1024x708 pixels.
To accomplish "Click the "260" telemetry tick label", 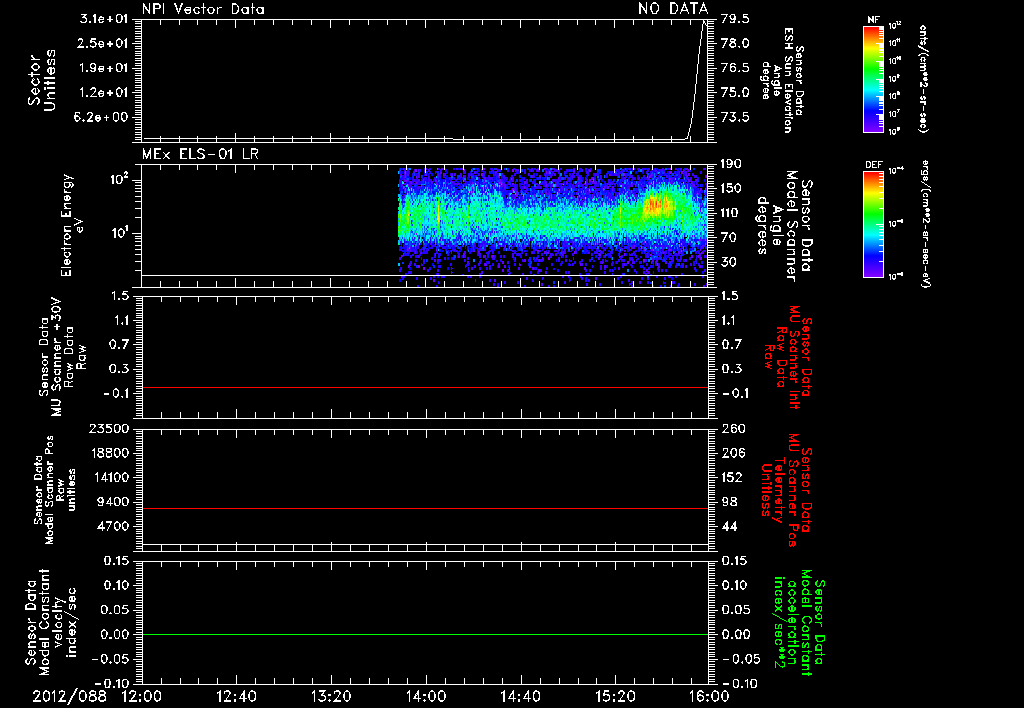I will click(x=733, y=428).
